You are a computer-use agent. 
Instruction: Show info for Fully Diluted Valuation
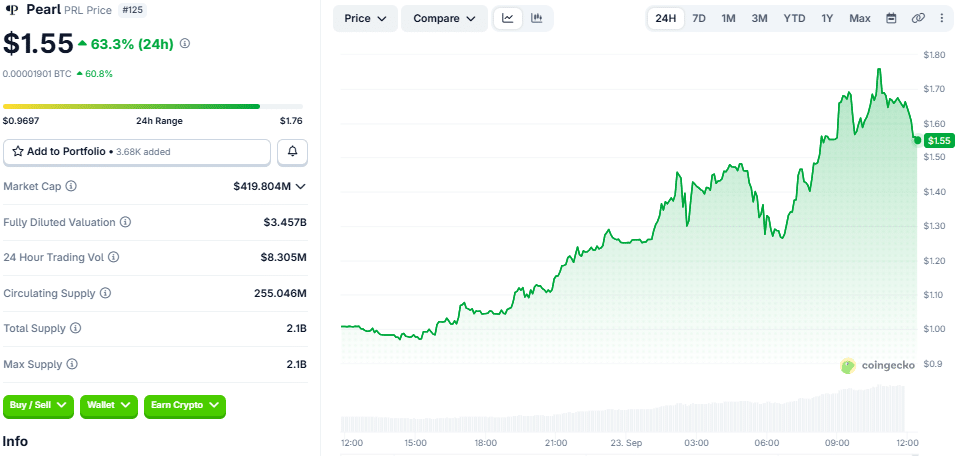point(125,222)
